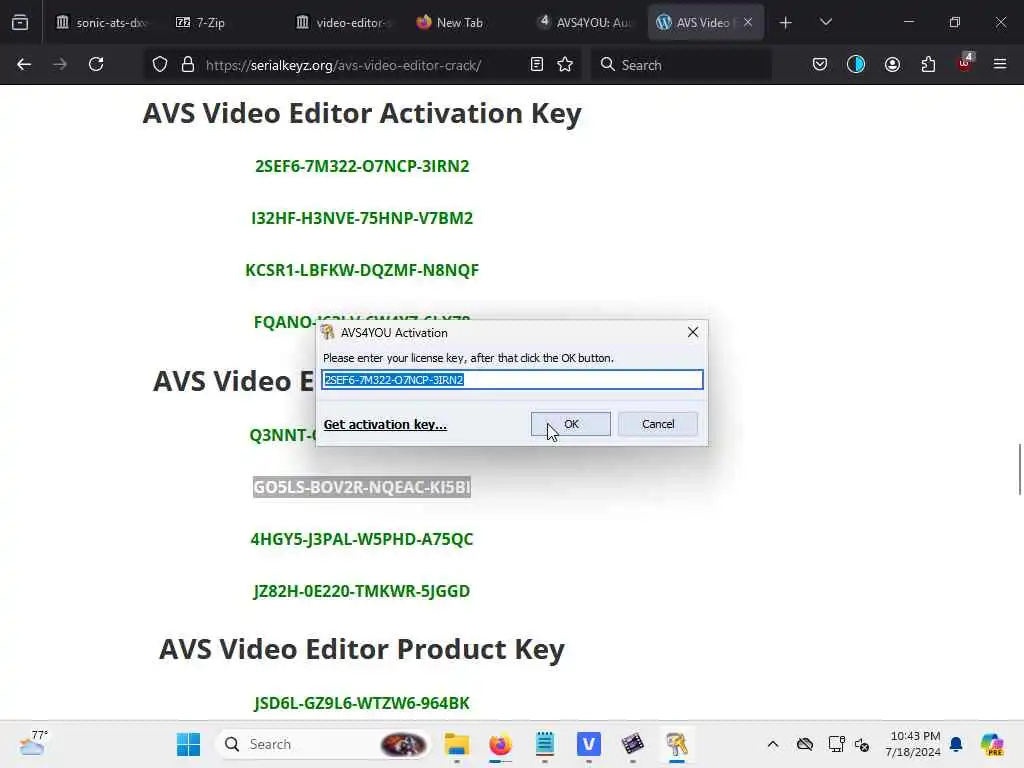Screen dimensions: 1024x768
Task: Switch to the AVS4YOU tab
Action: 585,23
